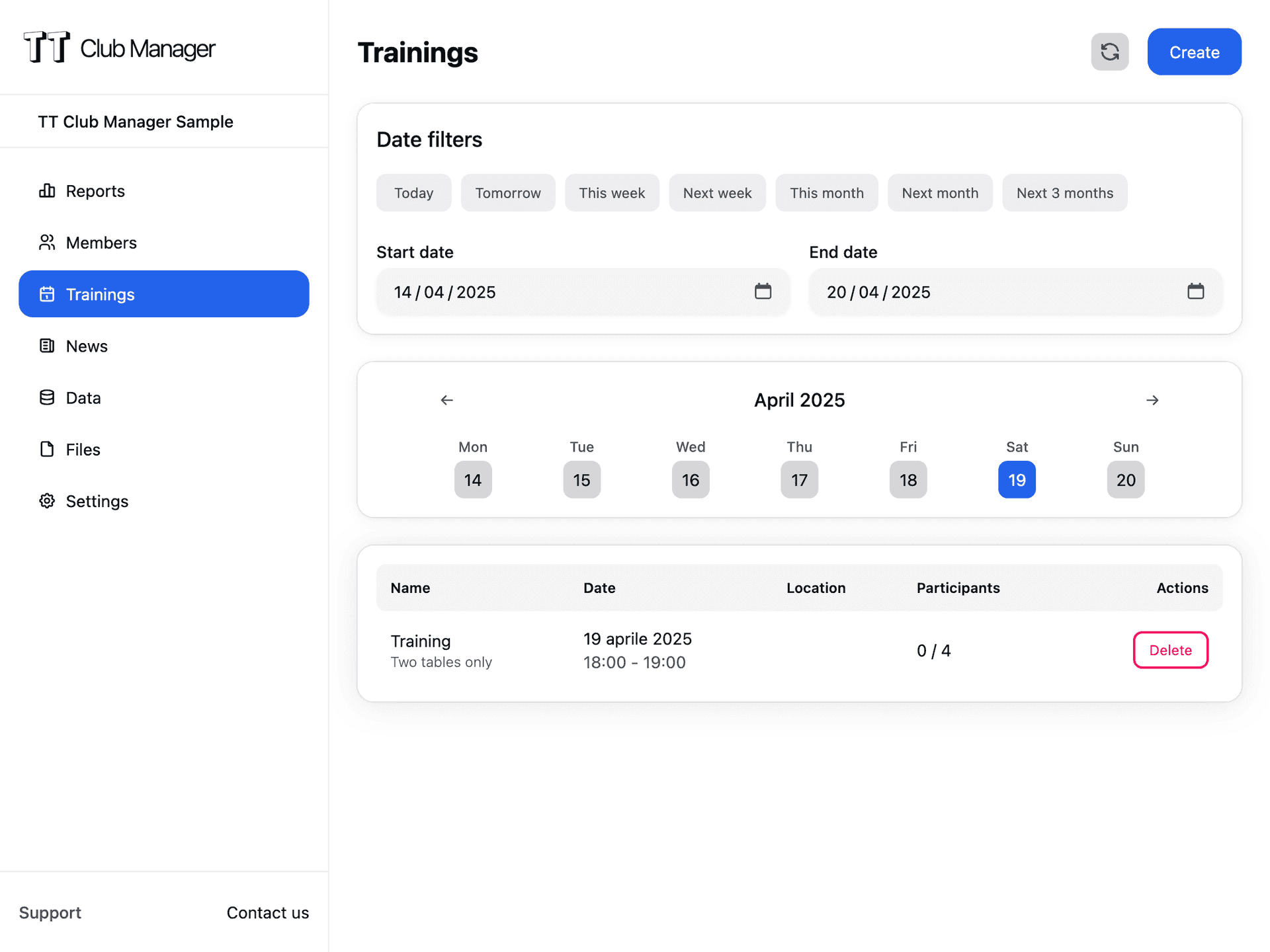Go to the News page

87,346
